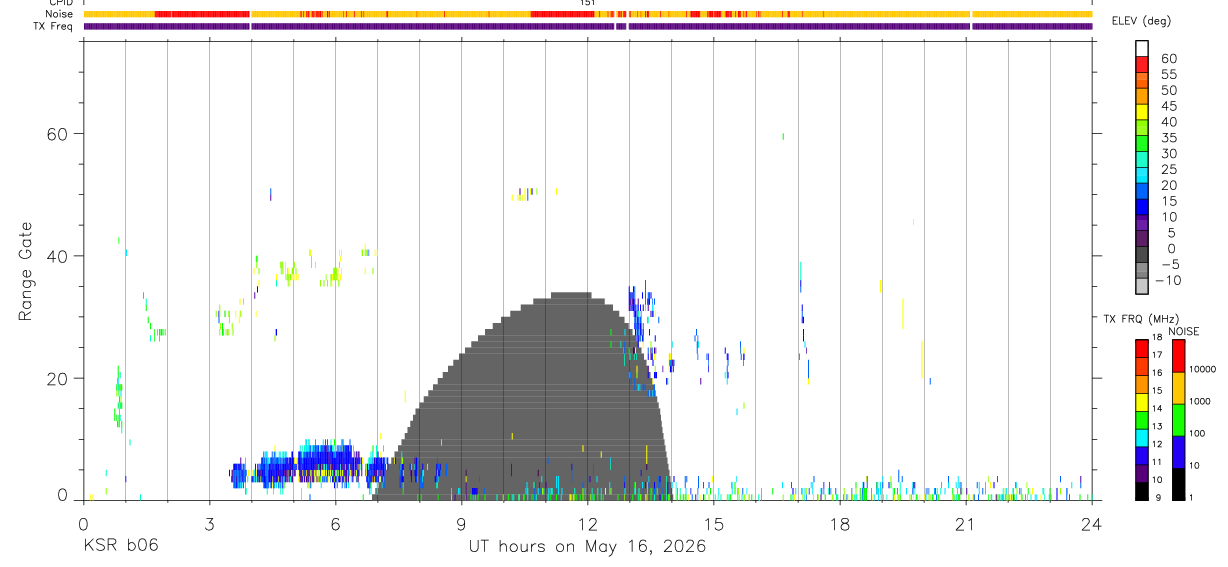The height and width of the screenshot is (567, 1228).
Task: Click the orange-red Noise strip above plot
Action: [x=588, y=14]
